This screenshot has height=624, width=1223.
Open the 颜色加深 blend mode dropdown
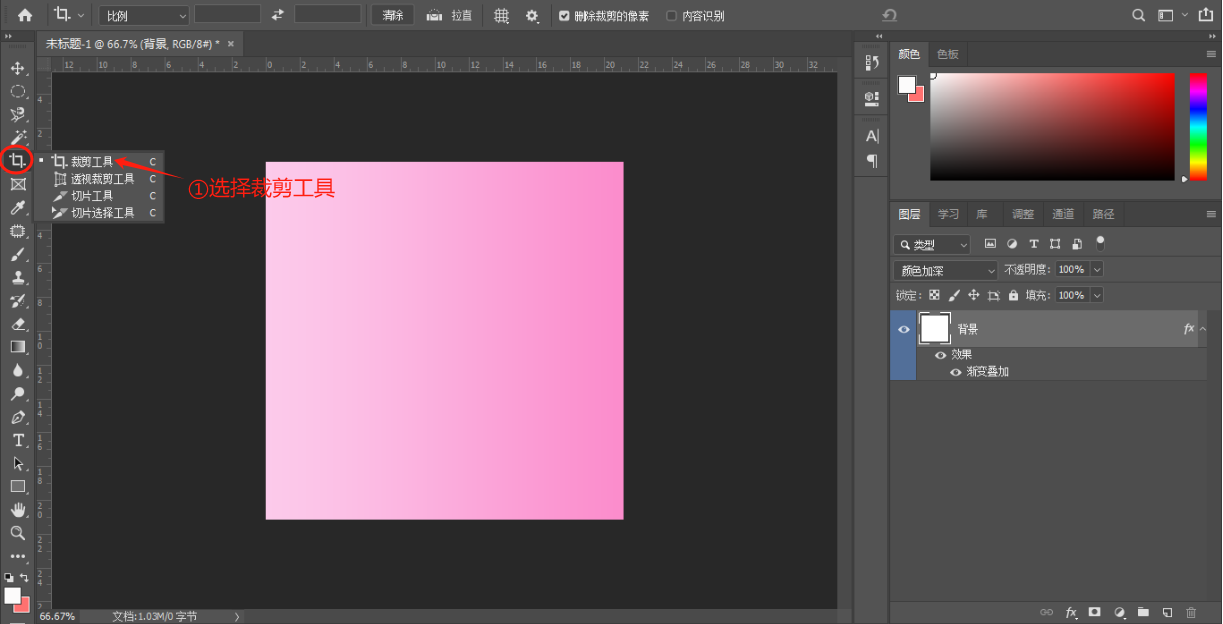click(945, 270)
